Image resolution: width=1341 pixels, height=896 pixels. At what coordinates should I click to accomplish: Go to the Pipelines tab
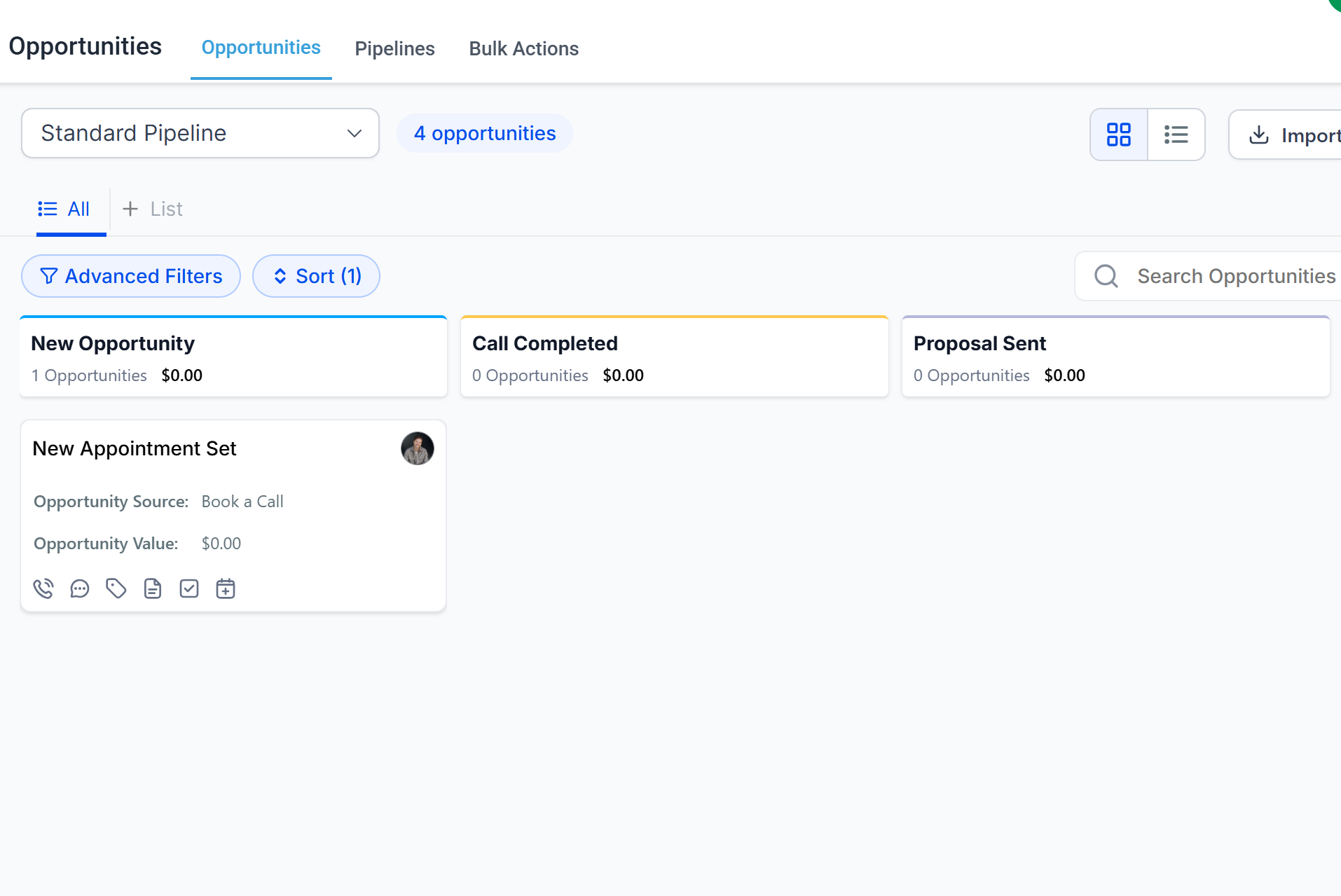[x=394, y=48]
